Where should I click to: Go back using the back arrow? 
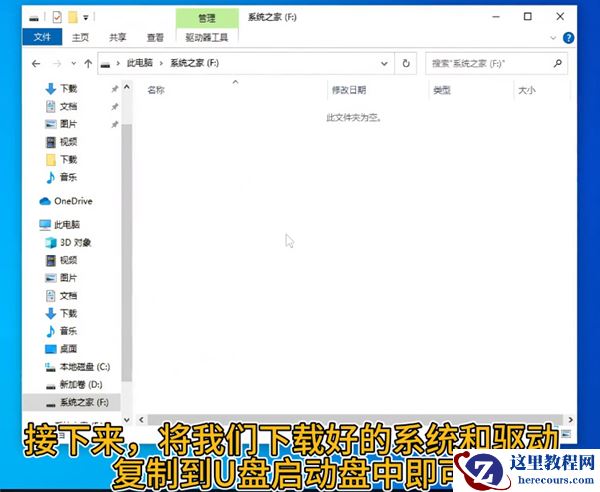coord(36,64)
